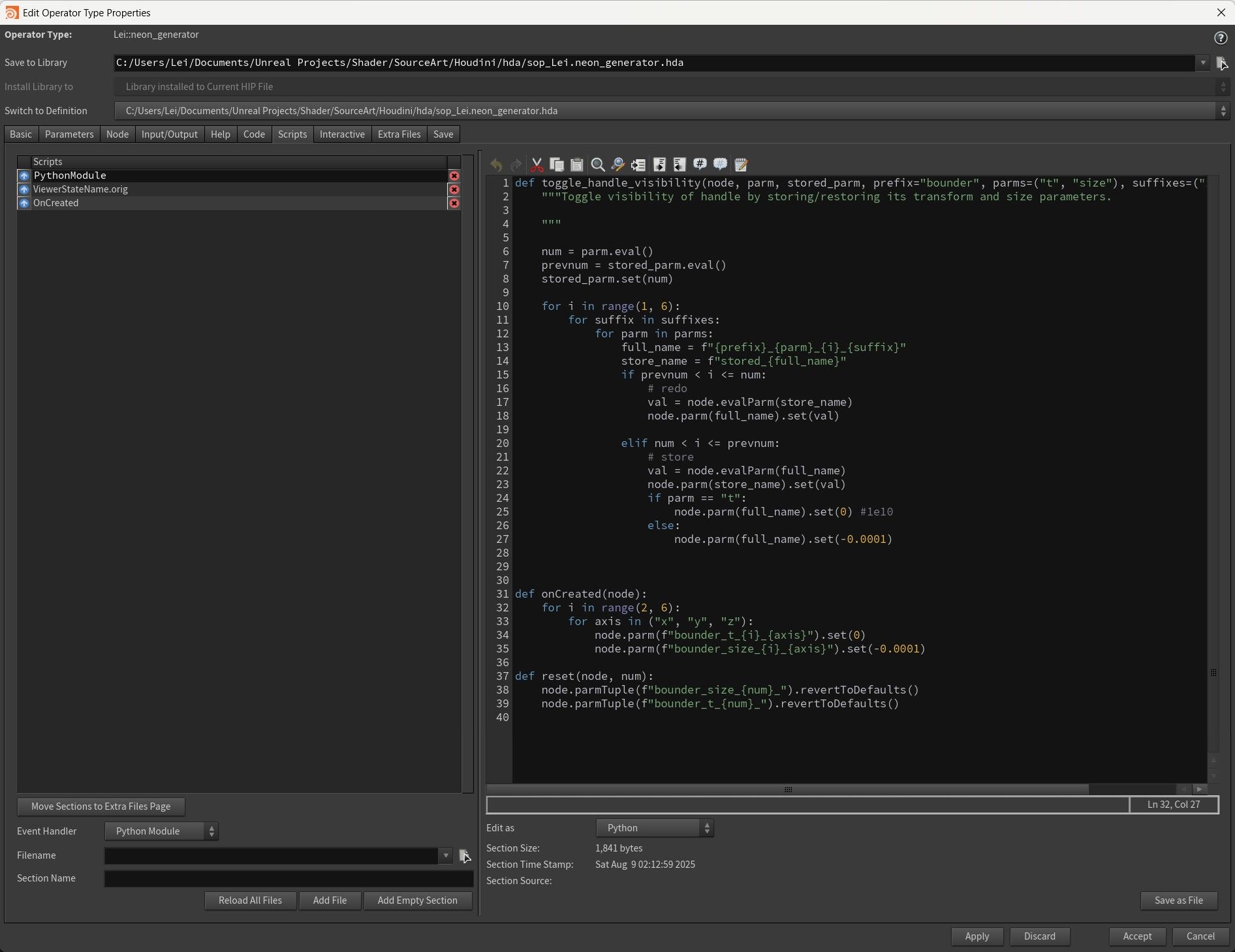Copy the selection using the copy icon
Viewport: 1235px width, 952px height.
tap(557, 164)
